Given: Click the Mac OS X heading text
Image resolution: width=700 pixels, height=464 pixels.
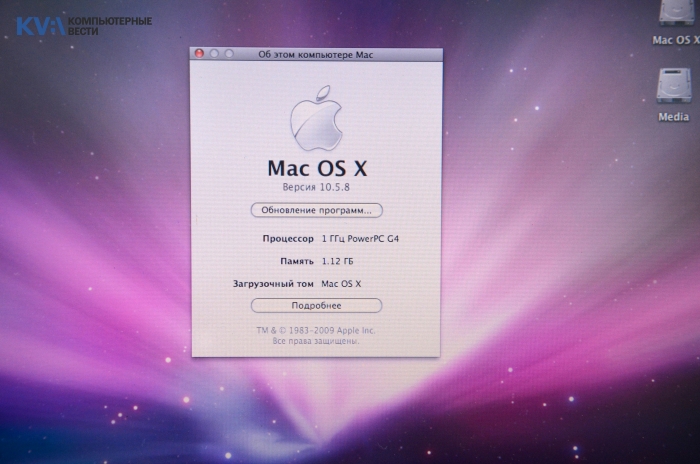Looking at the screenshot, I should [317, 168].
